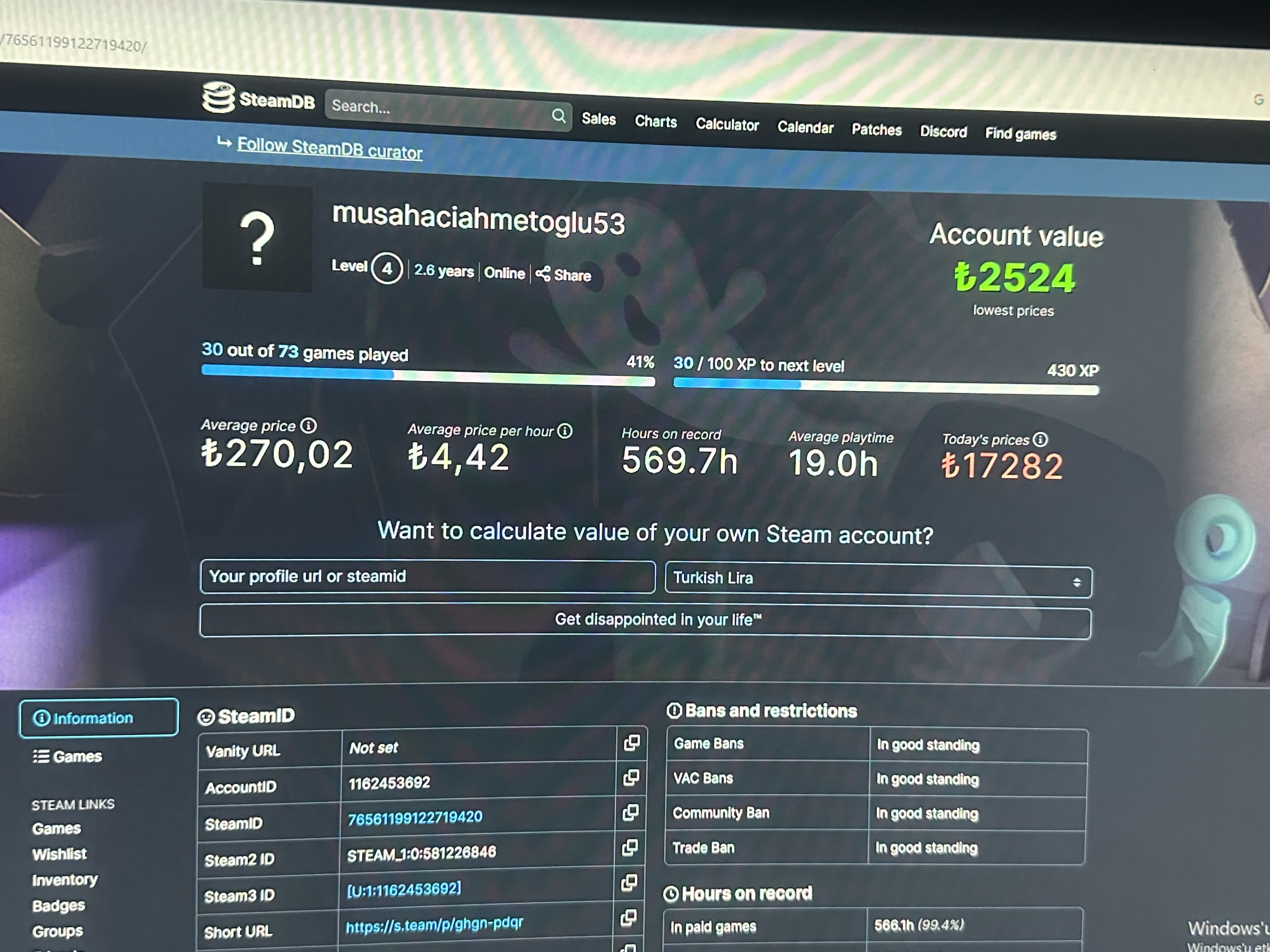
Task: Click the Steam2 ID value STEAM_1:0:581226846
Action: click(x=421, y=853)
